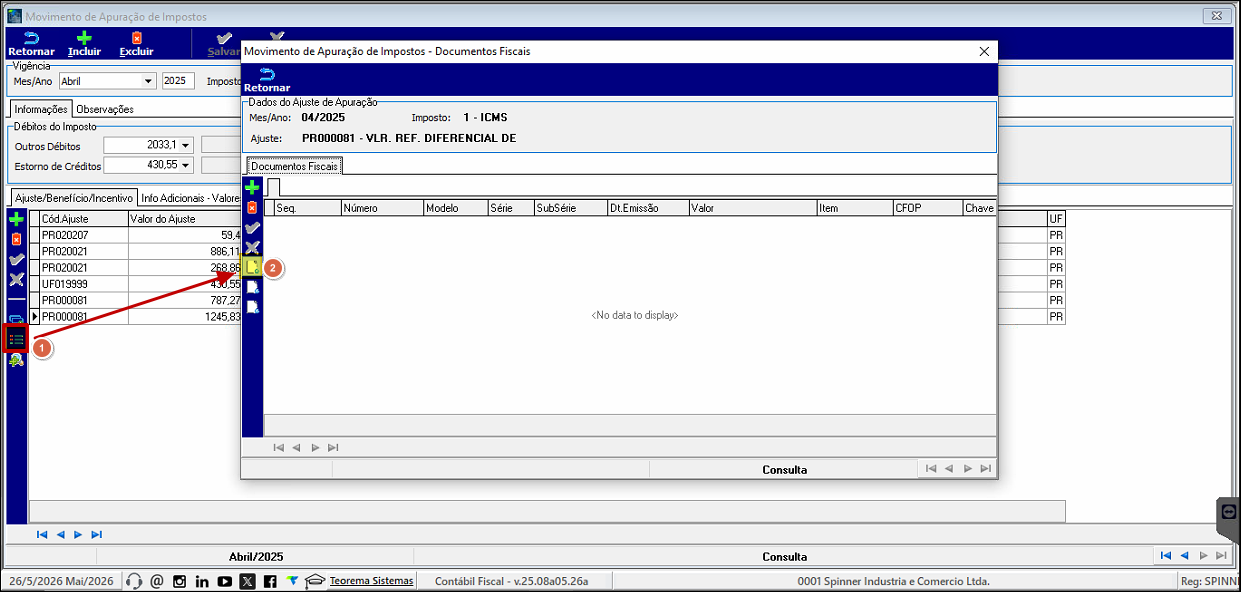Open the YouTube icon in the status bar
Viewport: 1241px width, 592px height.
pyautogui.click(x=224, y=581)
